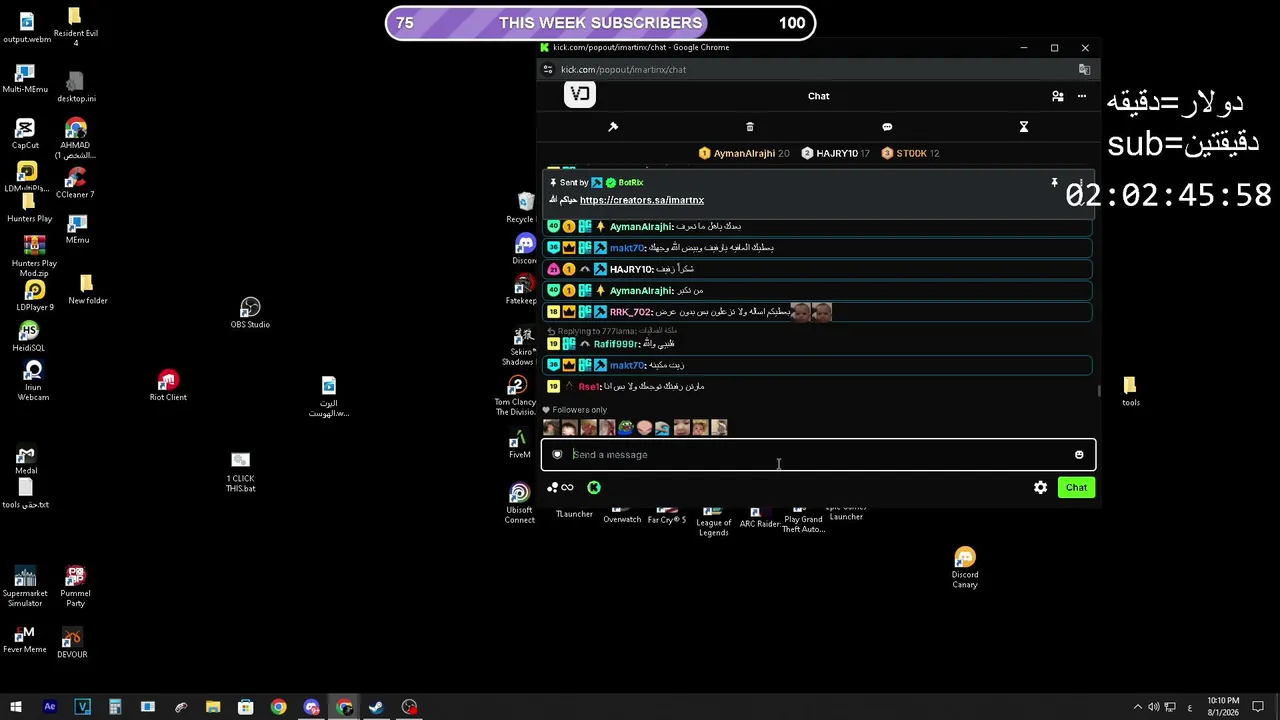Select the 1 CLICK THIS.bat file

coord(240,472)
